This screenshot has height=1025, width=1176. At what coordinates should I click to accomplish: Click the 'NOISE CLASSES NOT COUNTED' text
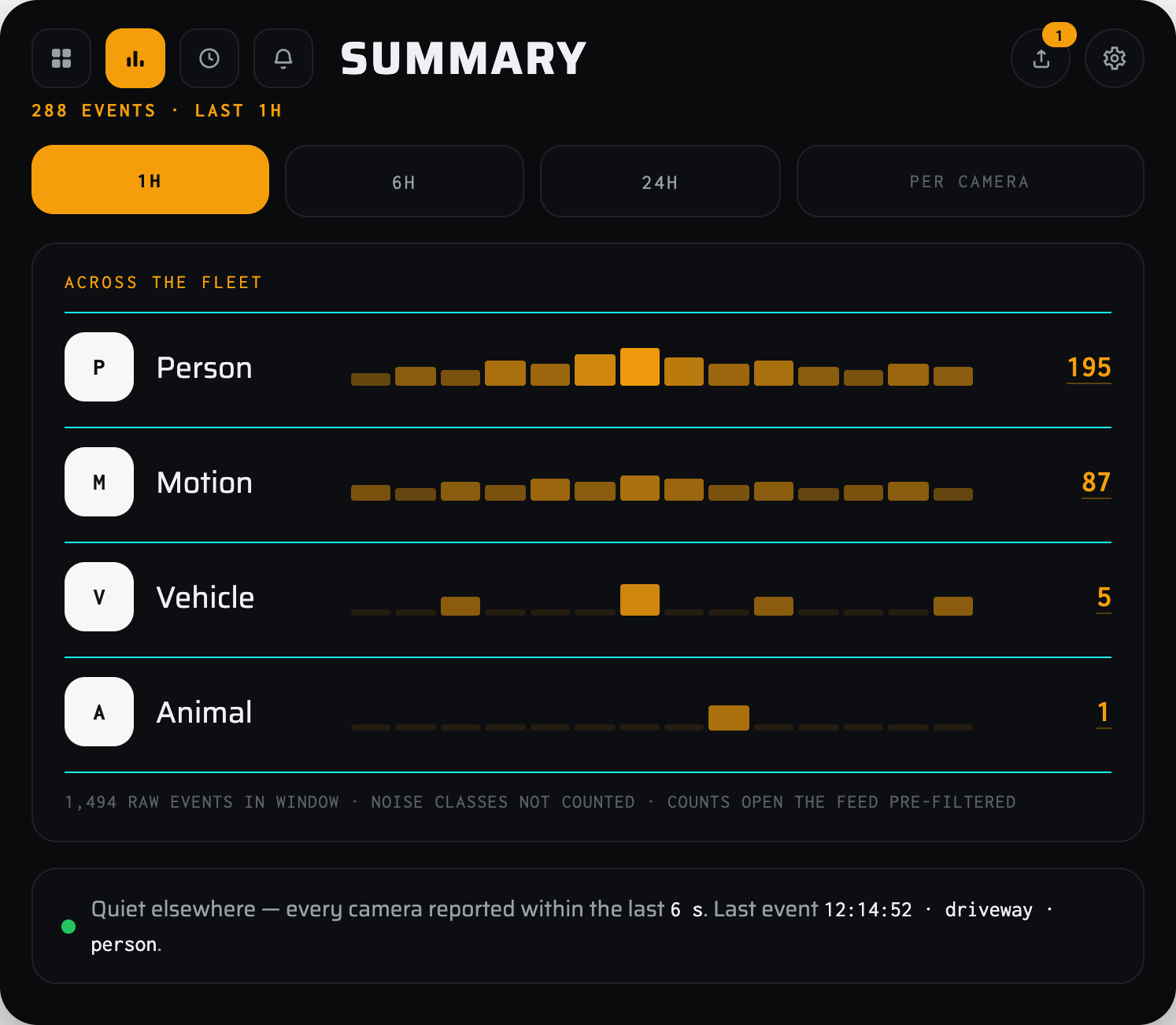point(503,802)
